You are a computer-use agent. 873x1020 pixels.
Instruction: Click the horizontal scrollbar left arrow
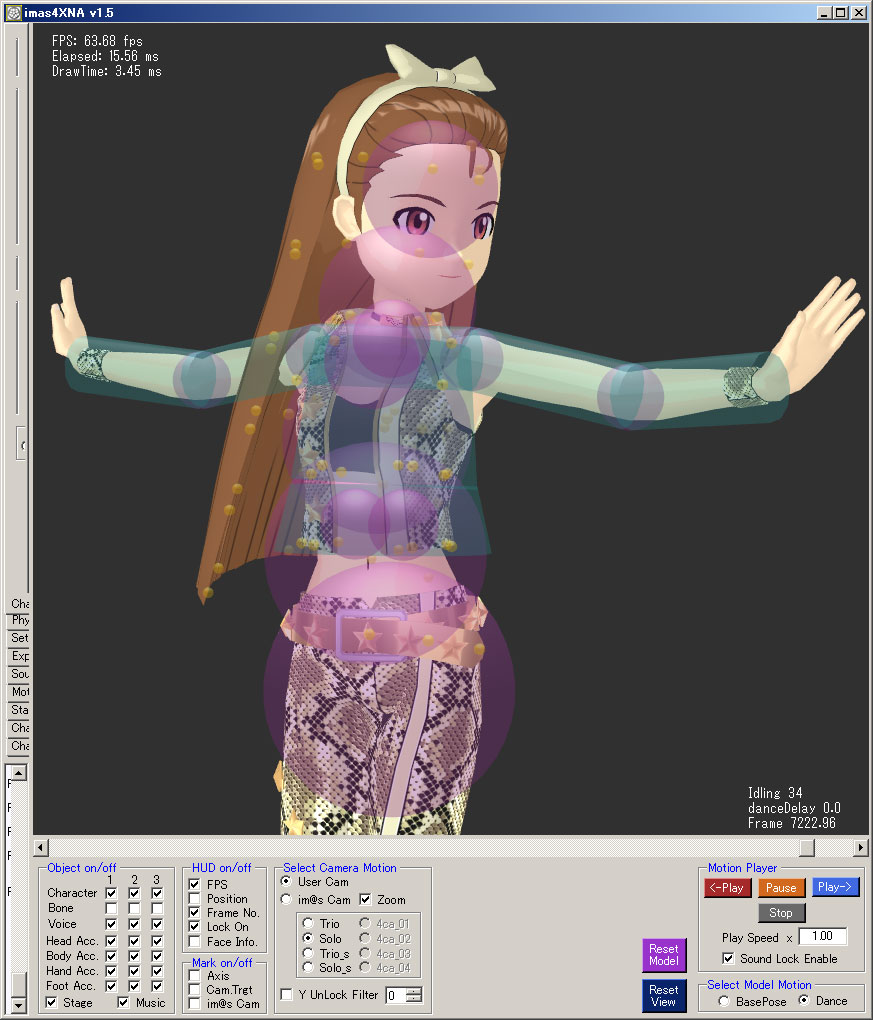click(x=40, y=847)
